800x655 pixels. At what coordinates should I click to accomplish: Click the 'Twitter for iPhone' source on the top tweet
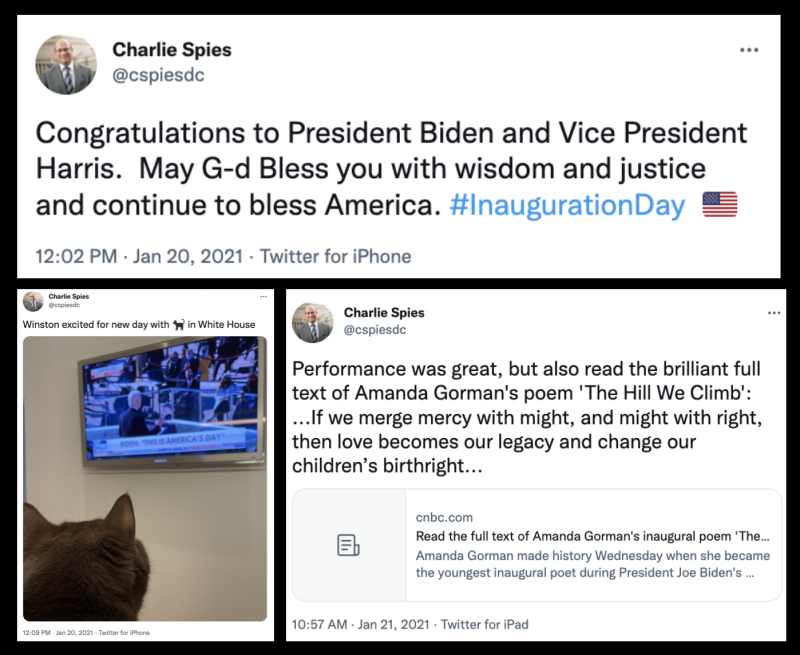[335, 256]
